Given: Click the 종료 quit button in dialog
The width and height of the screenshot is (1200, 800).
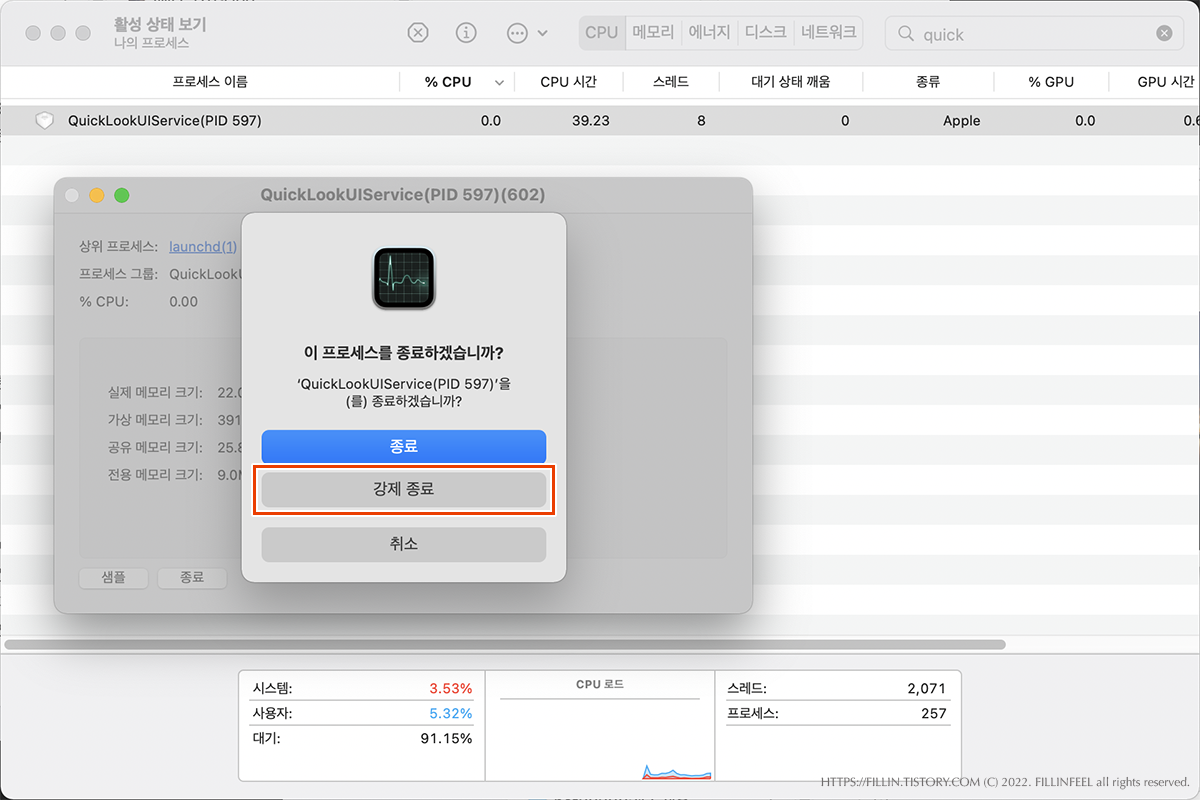Looking at the screenshot, I should [404, 446].
